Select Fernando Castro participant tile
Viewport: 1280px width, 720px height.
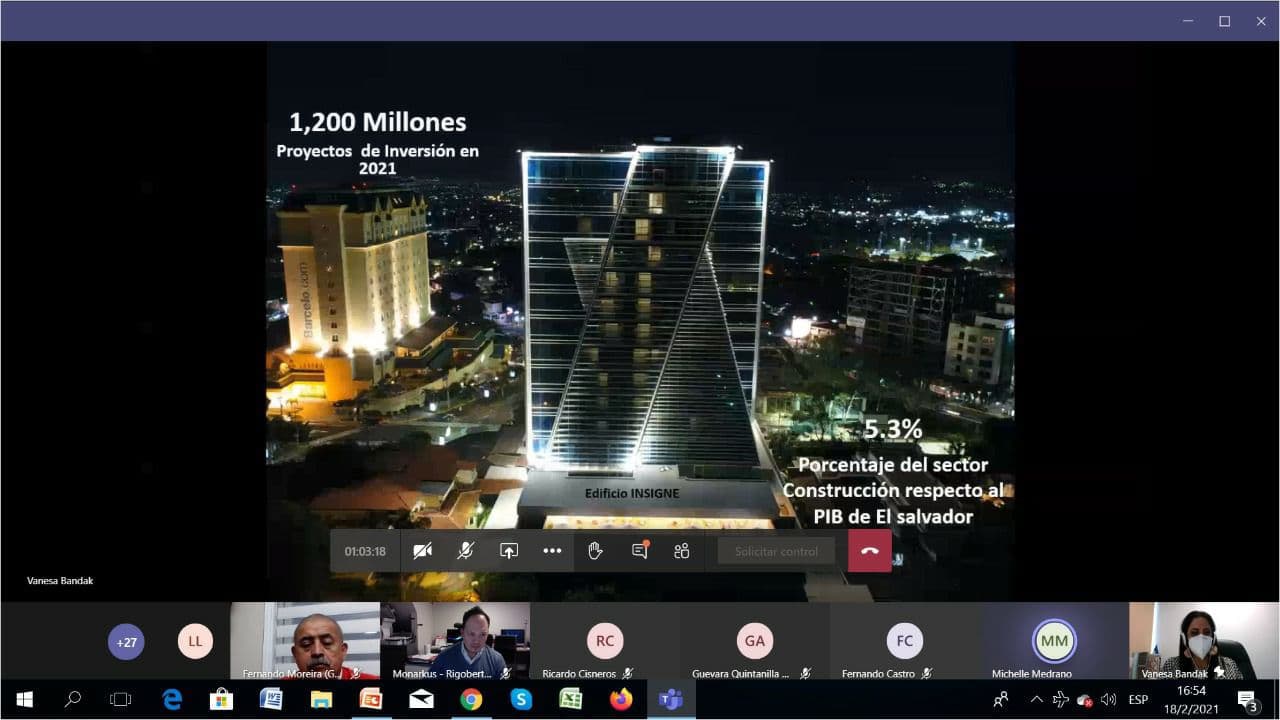pyautogui.click(x=905, y=641)
